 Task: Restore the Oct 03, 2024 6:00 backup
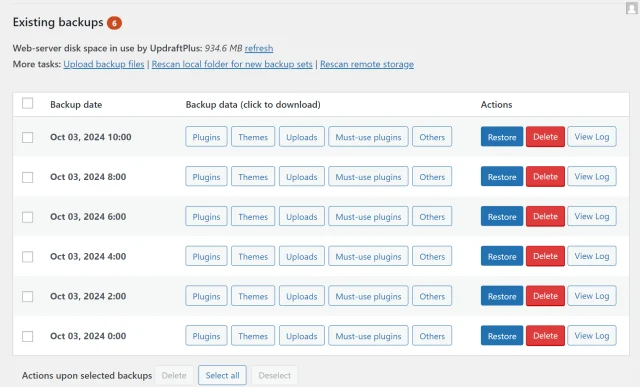(x=502, y=216)
